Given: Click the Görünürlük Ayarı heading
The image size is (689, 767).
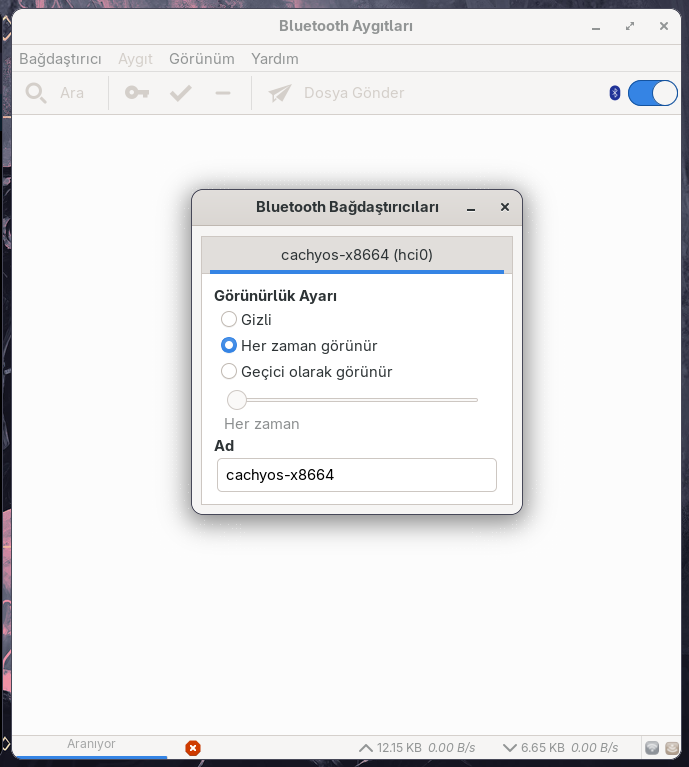Looking at the screenshot, I should click(x=275, y=296).
